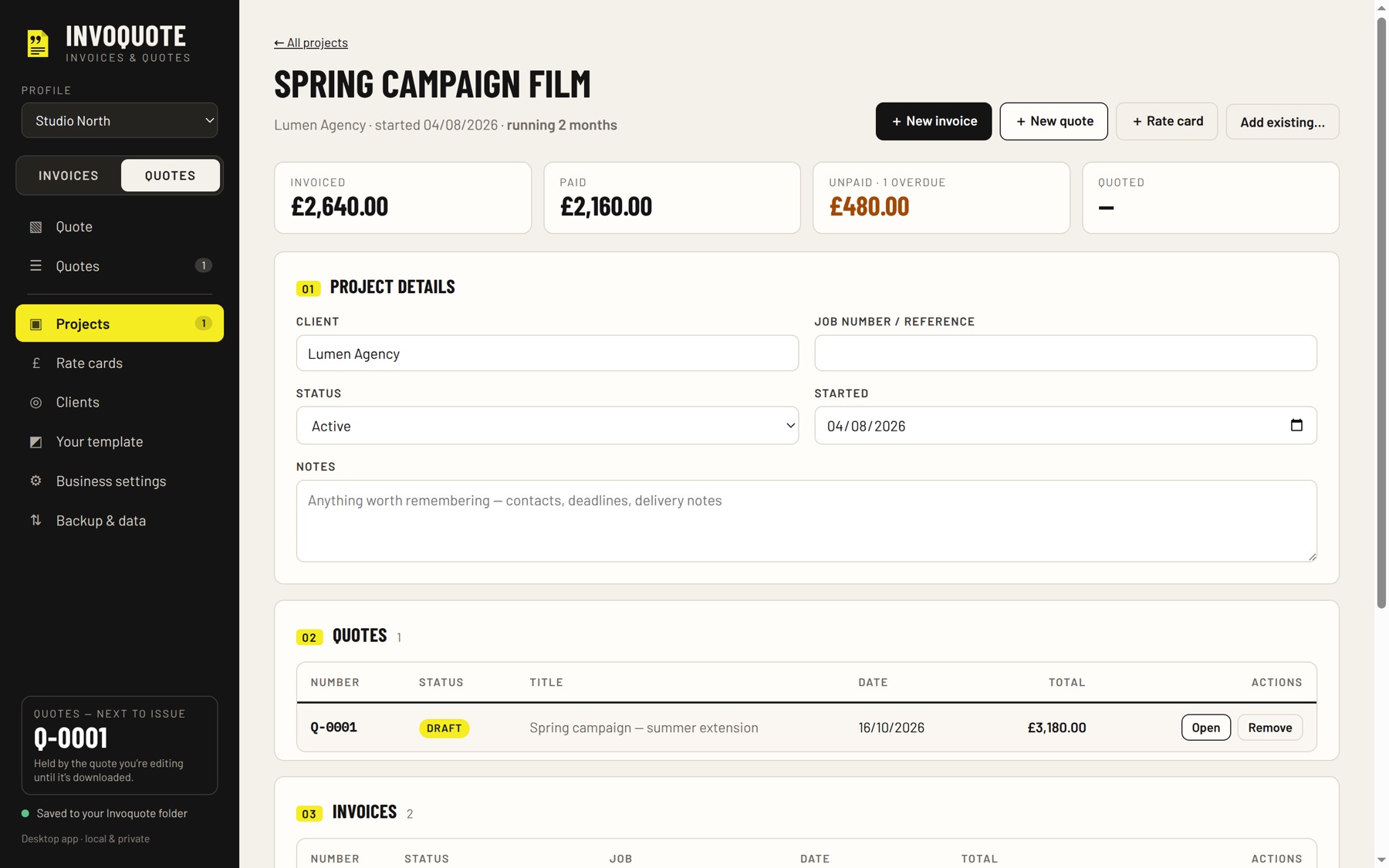This screenshot has height=868, width=1389.
Task: Click the Spring Campaign Film heading
Action: click(x=432, y=83)
